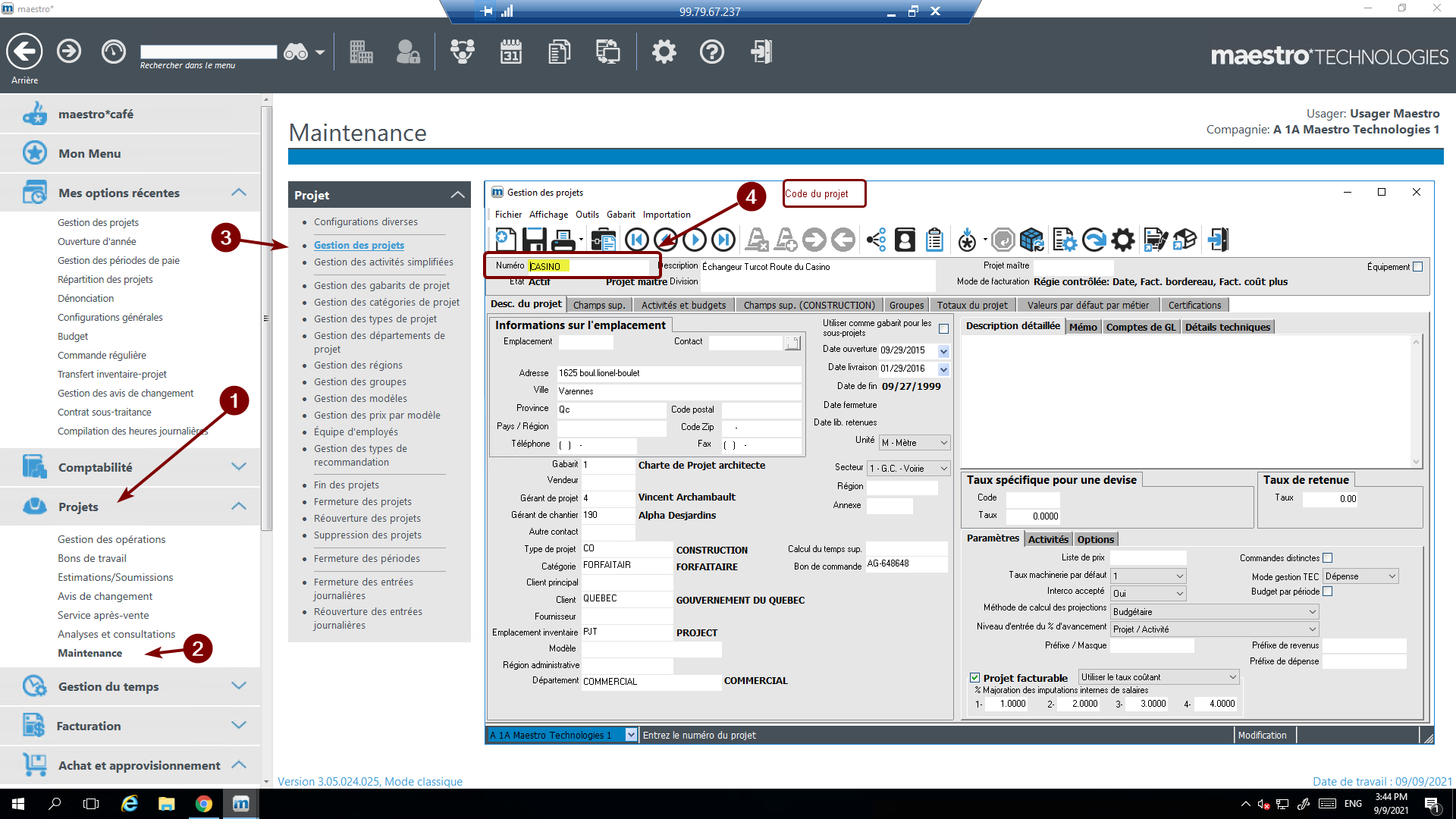Open Bons de travail in sidebar
1456x819 pixels.
click(92, 558)
